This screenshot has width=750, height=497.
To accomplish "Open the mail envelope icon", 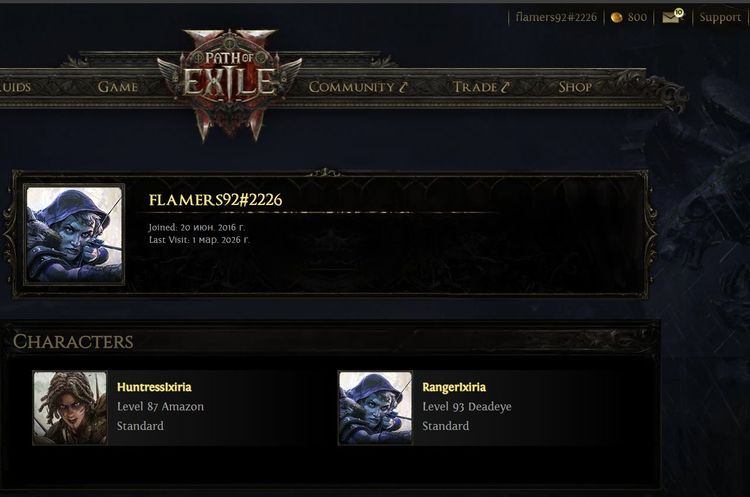I will [673, 17].
